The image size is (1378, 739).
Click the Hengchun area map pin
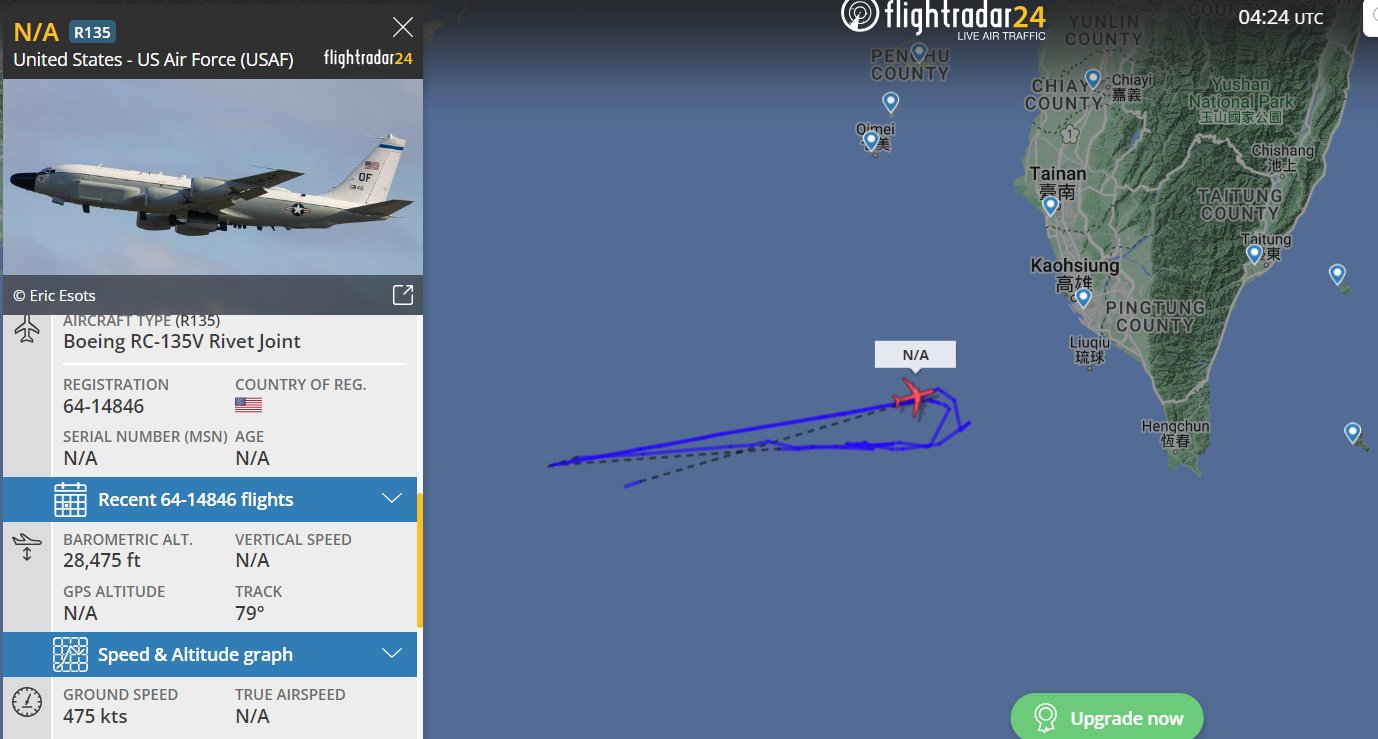pos(1352,433)
